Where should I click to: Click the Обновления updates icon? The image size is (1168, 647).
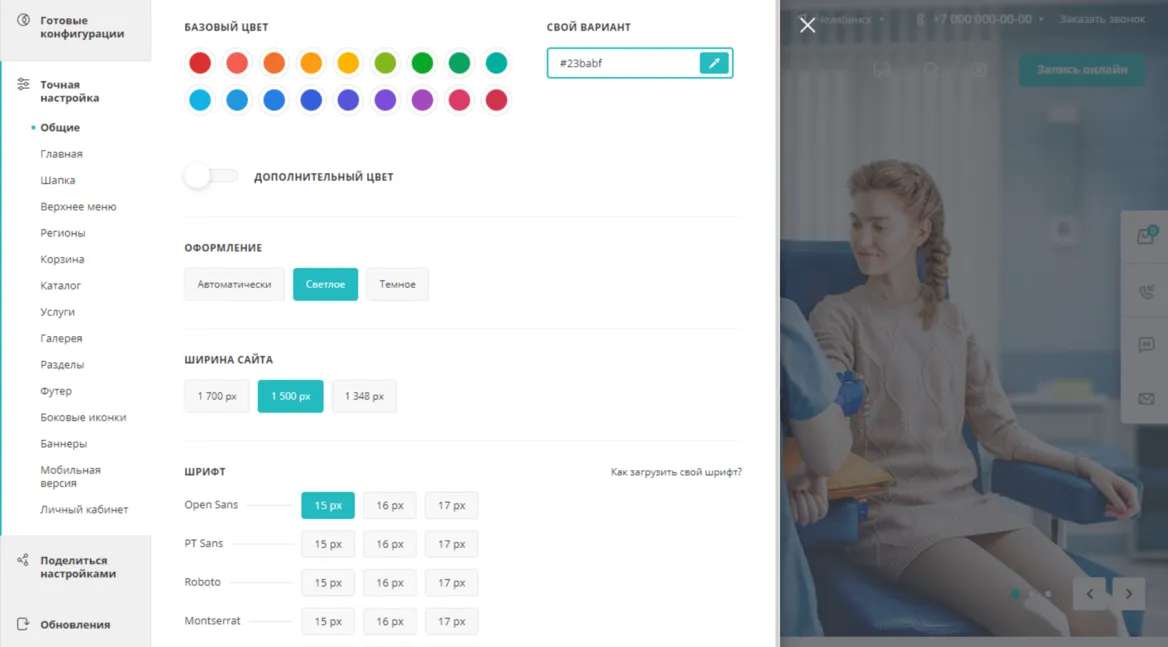coord(23,624)
